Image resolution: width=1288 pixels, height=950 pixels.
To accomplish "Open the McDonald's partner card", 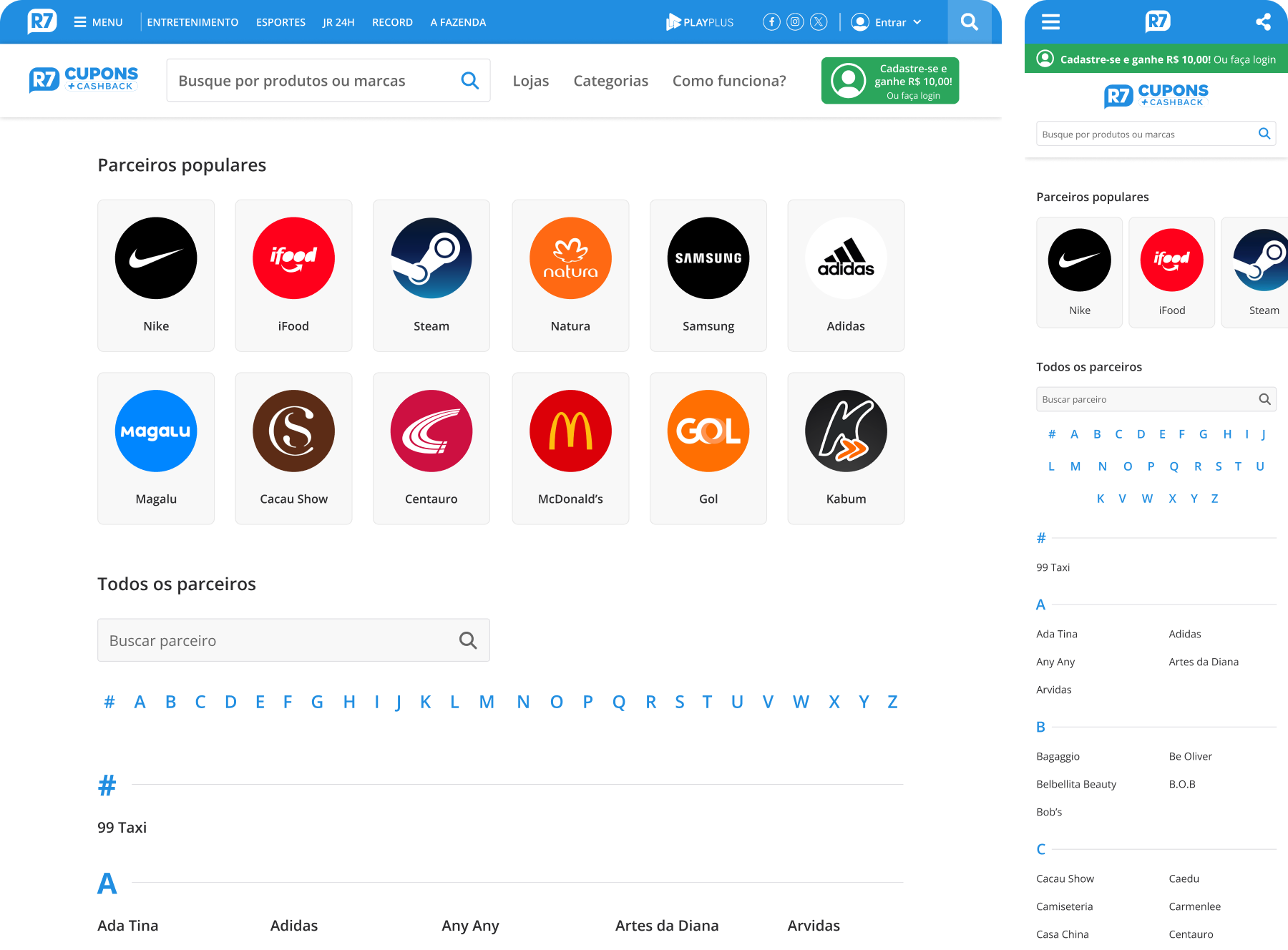I will click(x=570, y=449).
